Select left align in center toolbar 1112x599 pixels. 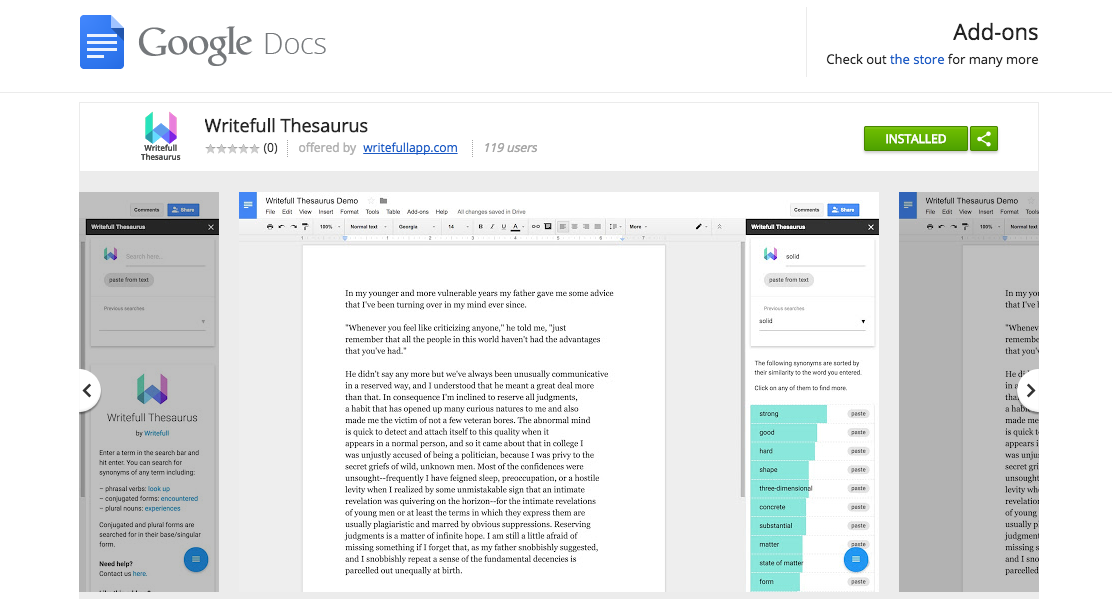562,227
